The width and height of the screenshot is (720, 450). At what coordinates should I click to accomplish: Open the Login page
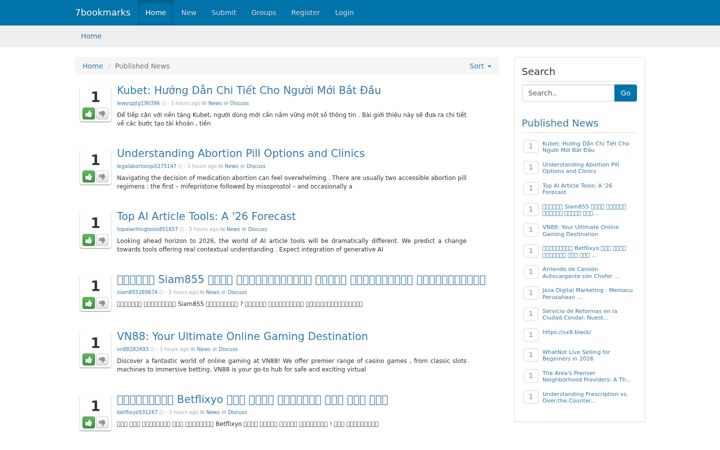tap(344, 12)
